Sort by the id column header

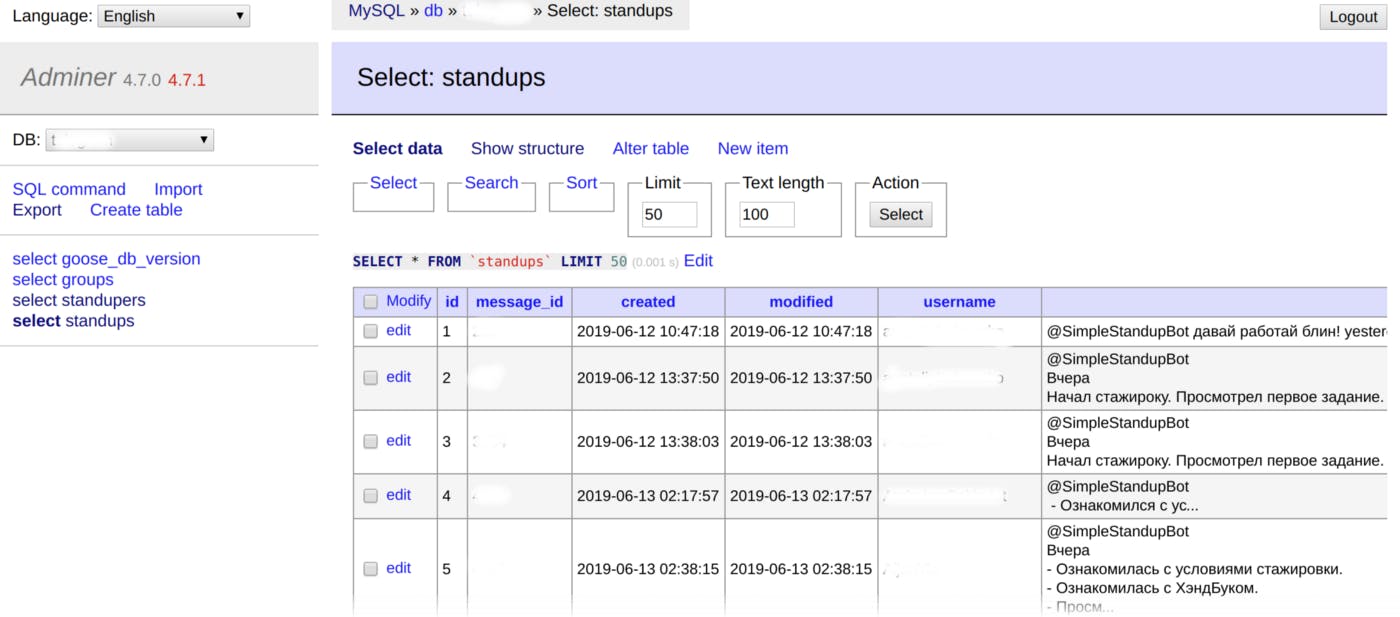[452, 302]
